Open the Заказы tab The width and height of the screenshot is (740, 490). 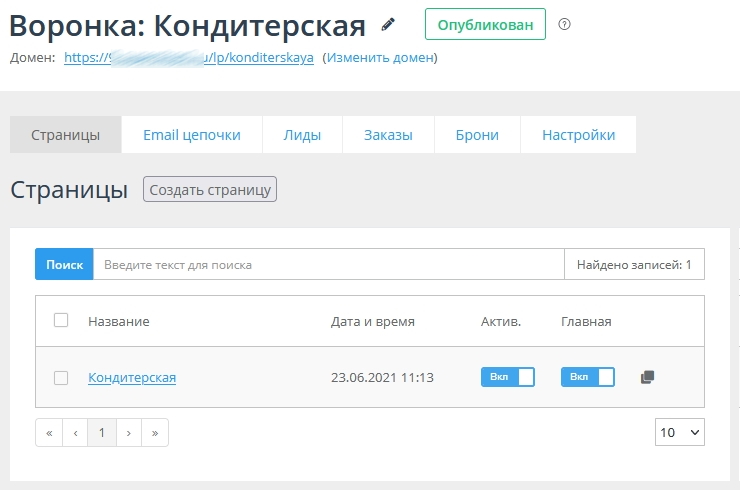(388, 135)
